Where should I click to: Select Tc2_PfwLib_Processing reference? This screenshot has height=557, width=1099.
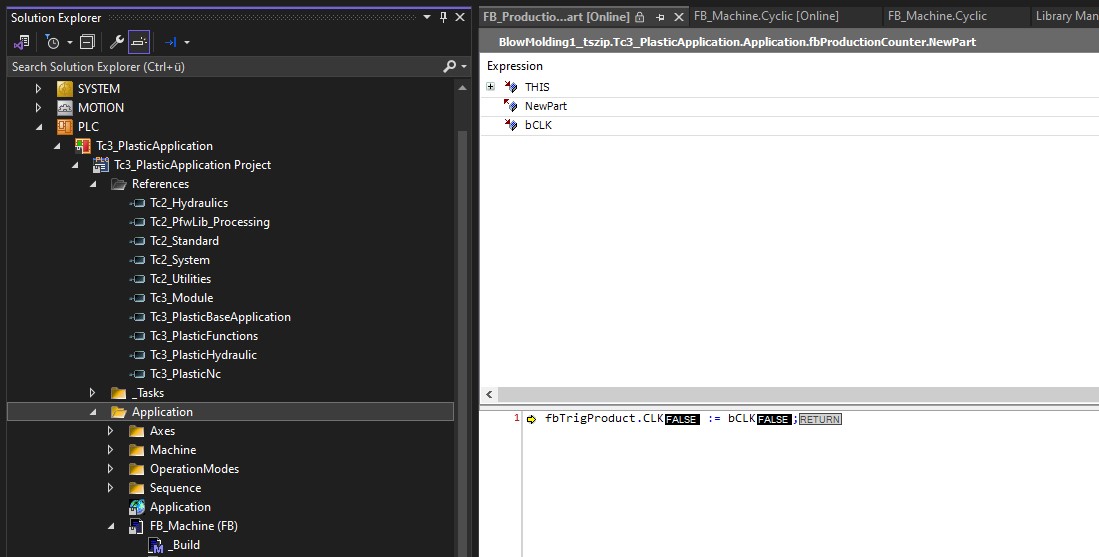click(x=210, y=222)
